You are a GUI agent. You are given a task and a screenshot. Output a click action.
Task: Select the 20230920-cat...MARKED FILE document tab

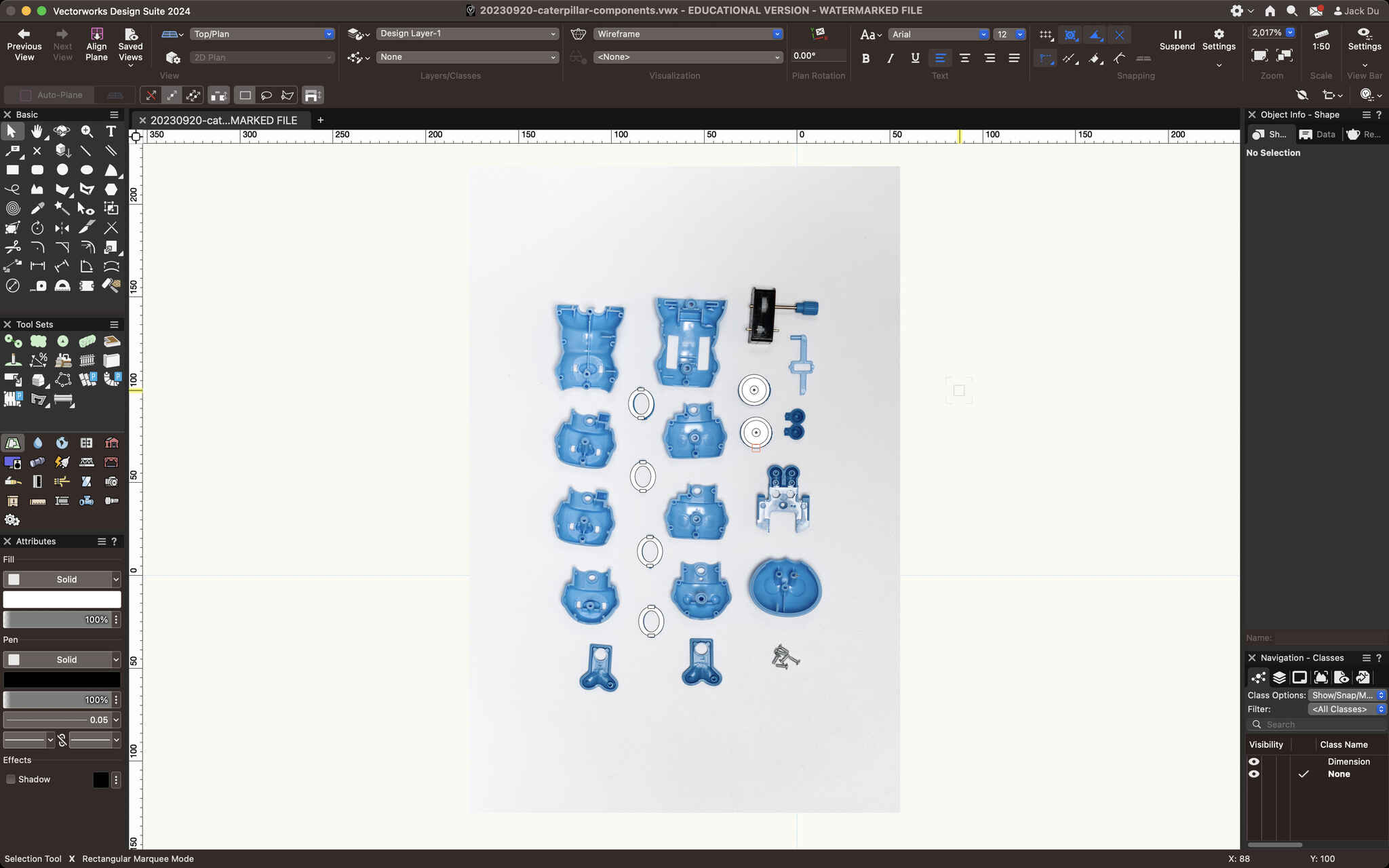point(223,120)
